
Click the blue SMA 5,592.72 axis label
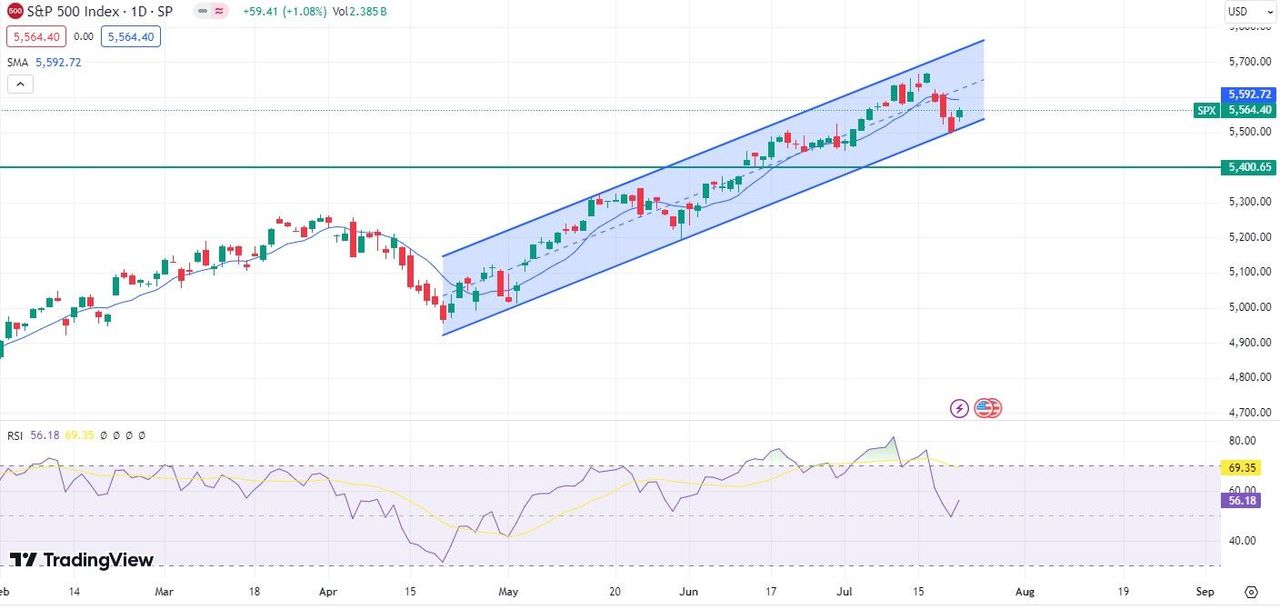(x=1249, y=94)
